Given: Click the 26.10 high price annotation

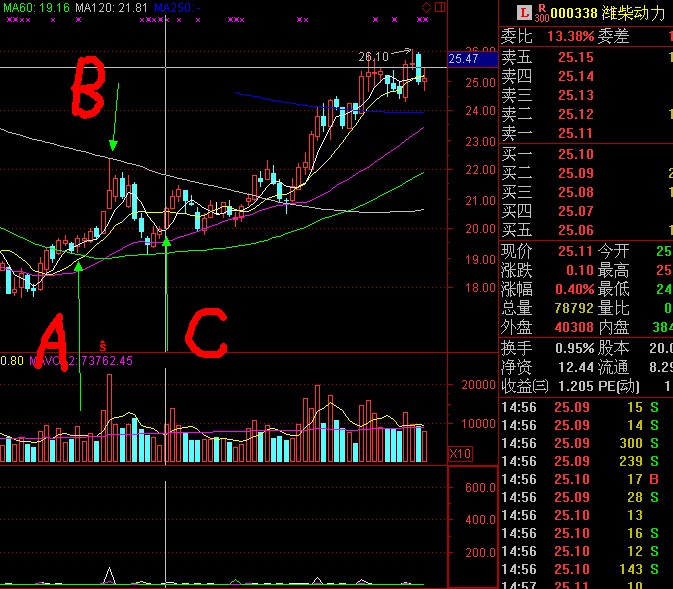Looking at the screenshot, I should tap(373, 57).
